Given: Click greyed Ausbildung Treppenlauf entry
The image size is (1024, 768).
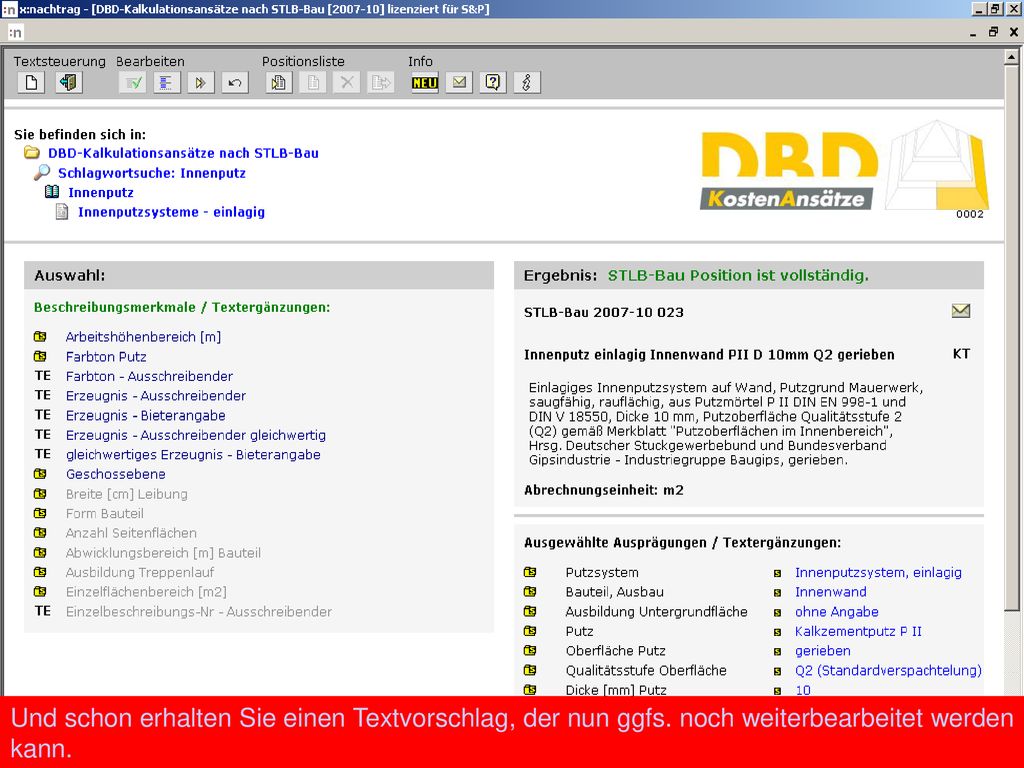Looking at the screenshot, I should [140, 572].
